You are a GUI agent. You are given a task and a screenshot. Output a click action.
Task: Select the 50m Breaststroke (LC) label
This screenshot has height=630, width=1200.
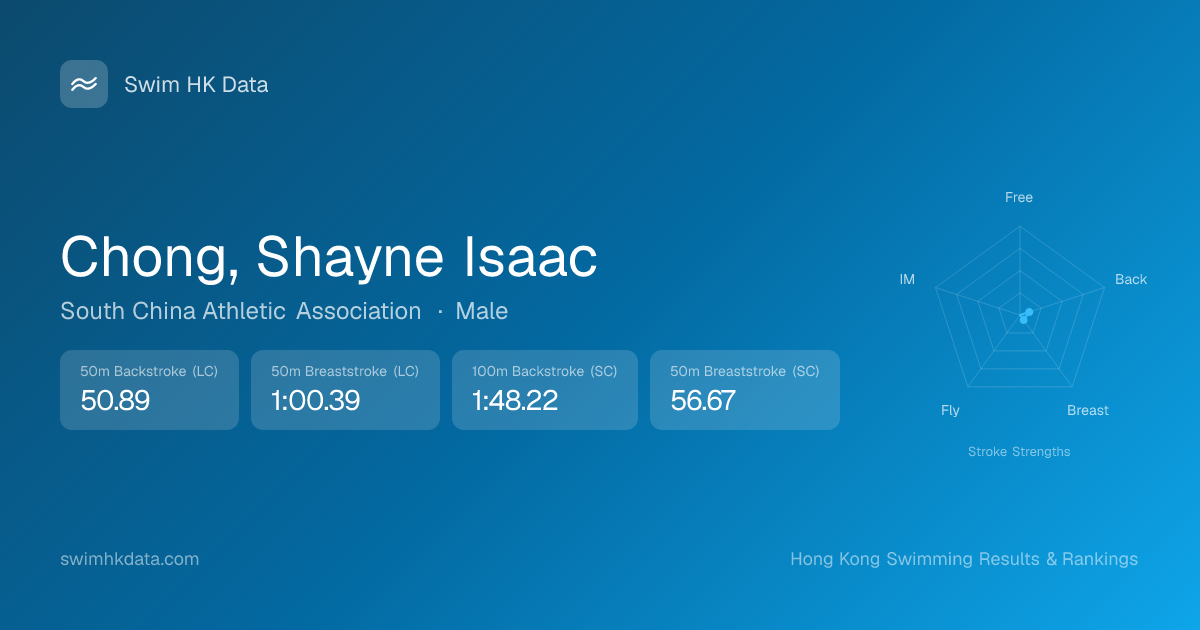point(345,371)
